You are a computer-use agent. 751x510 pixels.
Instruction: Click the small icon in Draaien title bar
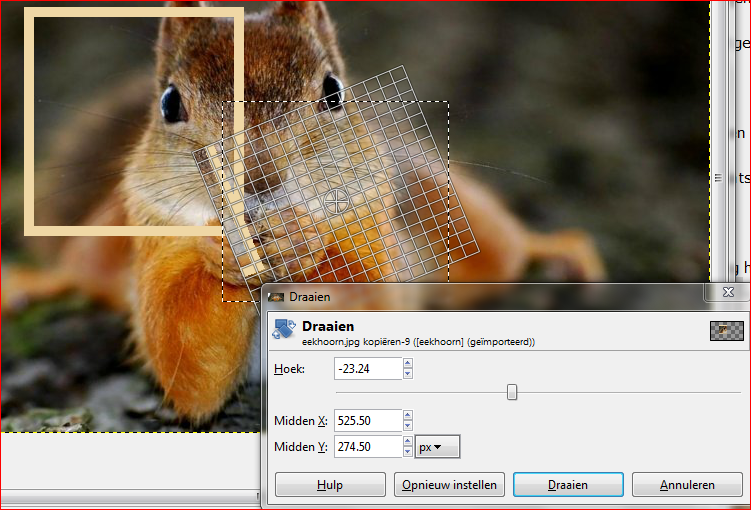coord(276,297)
